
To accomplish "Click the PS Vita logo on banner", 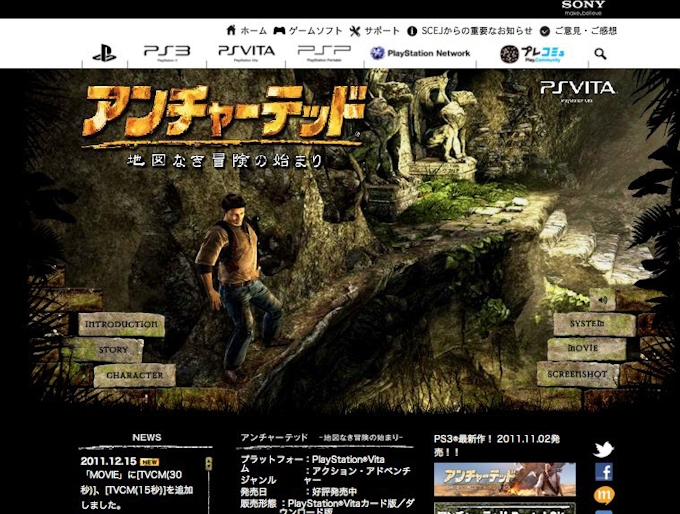I will click(x=578, y=89).
